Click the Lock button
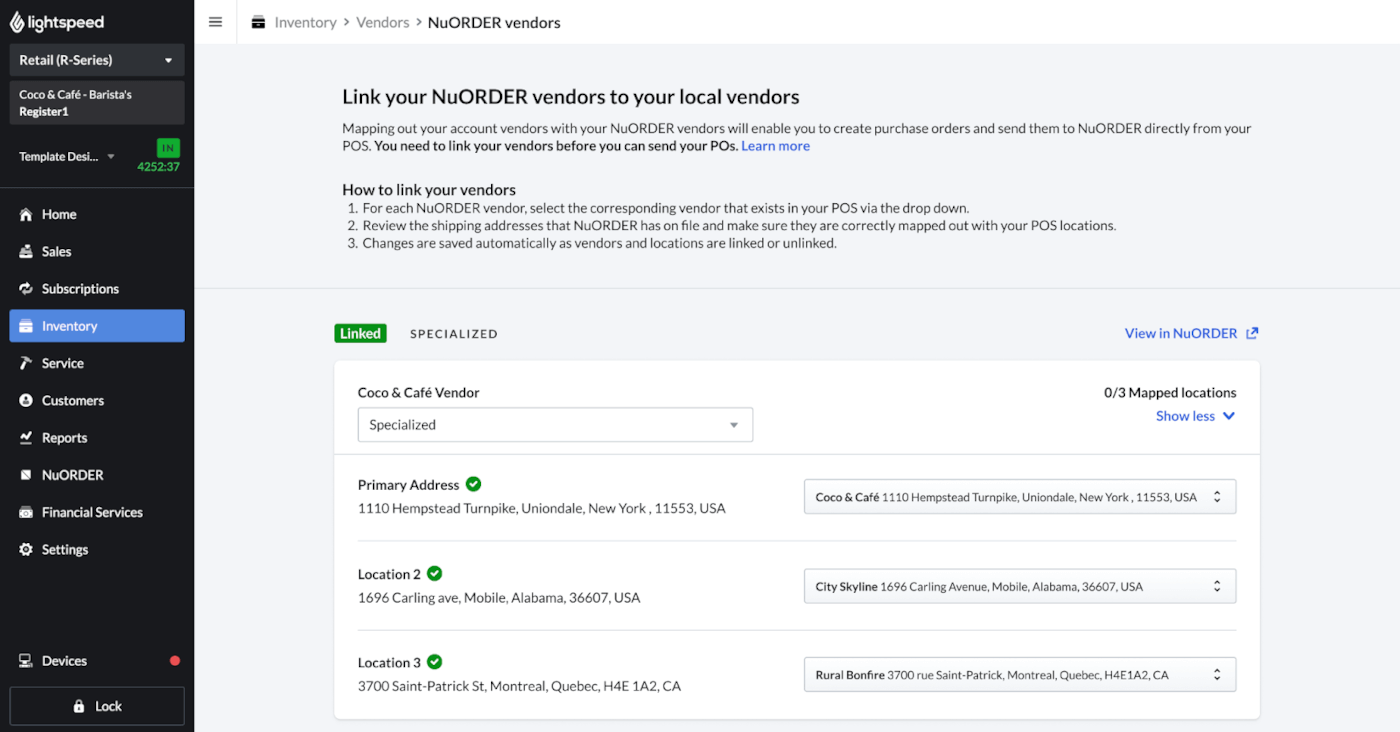The height and width of the screenshot is (732, 1400). pos(97,706)
